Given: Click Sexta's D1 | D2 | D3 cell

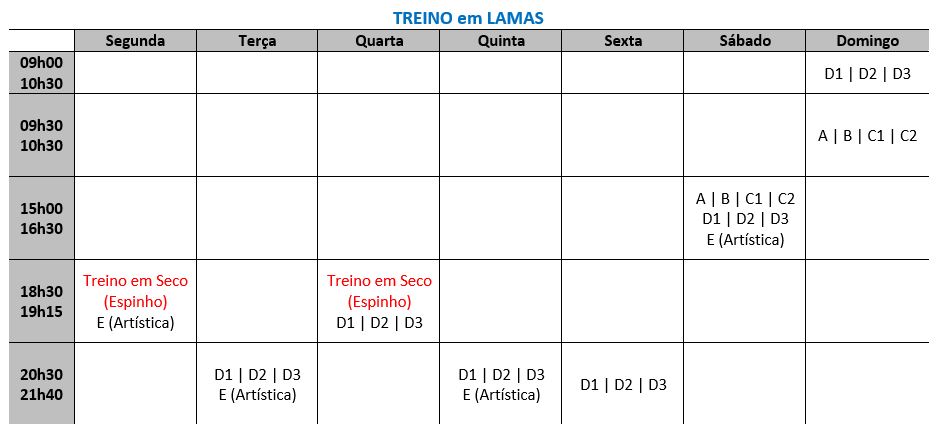Looking at the screenshot, I should [623, 385].
